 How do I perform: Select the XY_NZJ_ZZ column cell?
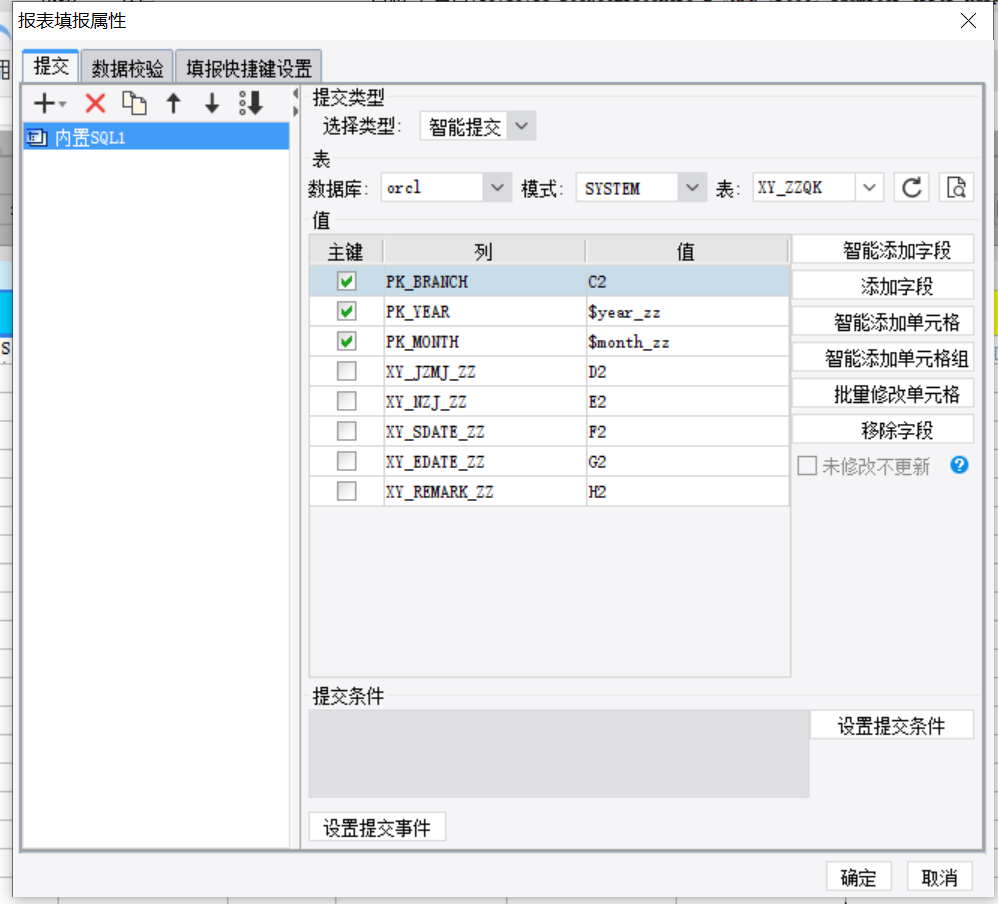point(484,401)
